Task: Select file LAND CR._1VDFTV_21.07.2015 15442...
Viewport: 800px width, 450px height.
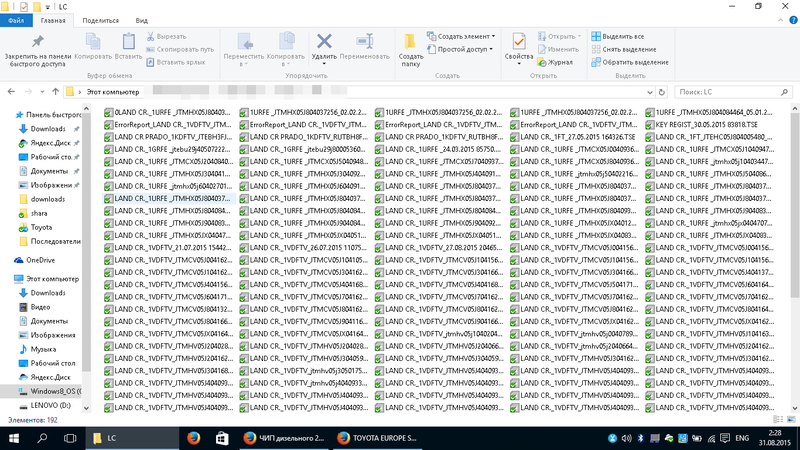Action: 167,247
